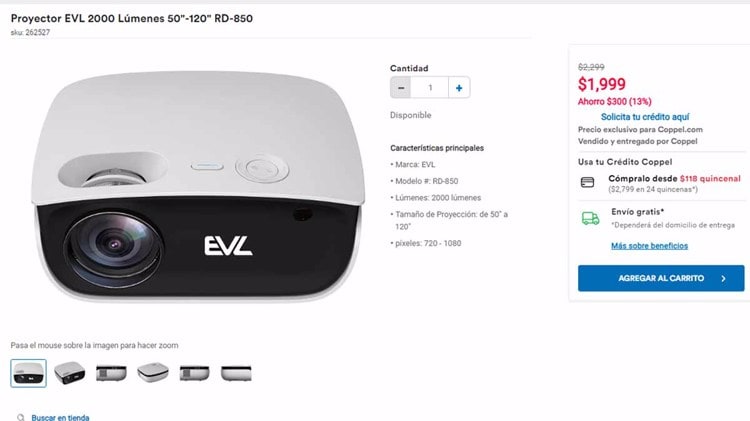The width and height of the screenshot is (750, 421).
Task: Decrease quantity with the minus button
Action: (x=401, y=88)
